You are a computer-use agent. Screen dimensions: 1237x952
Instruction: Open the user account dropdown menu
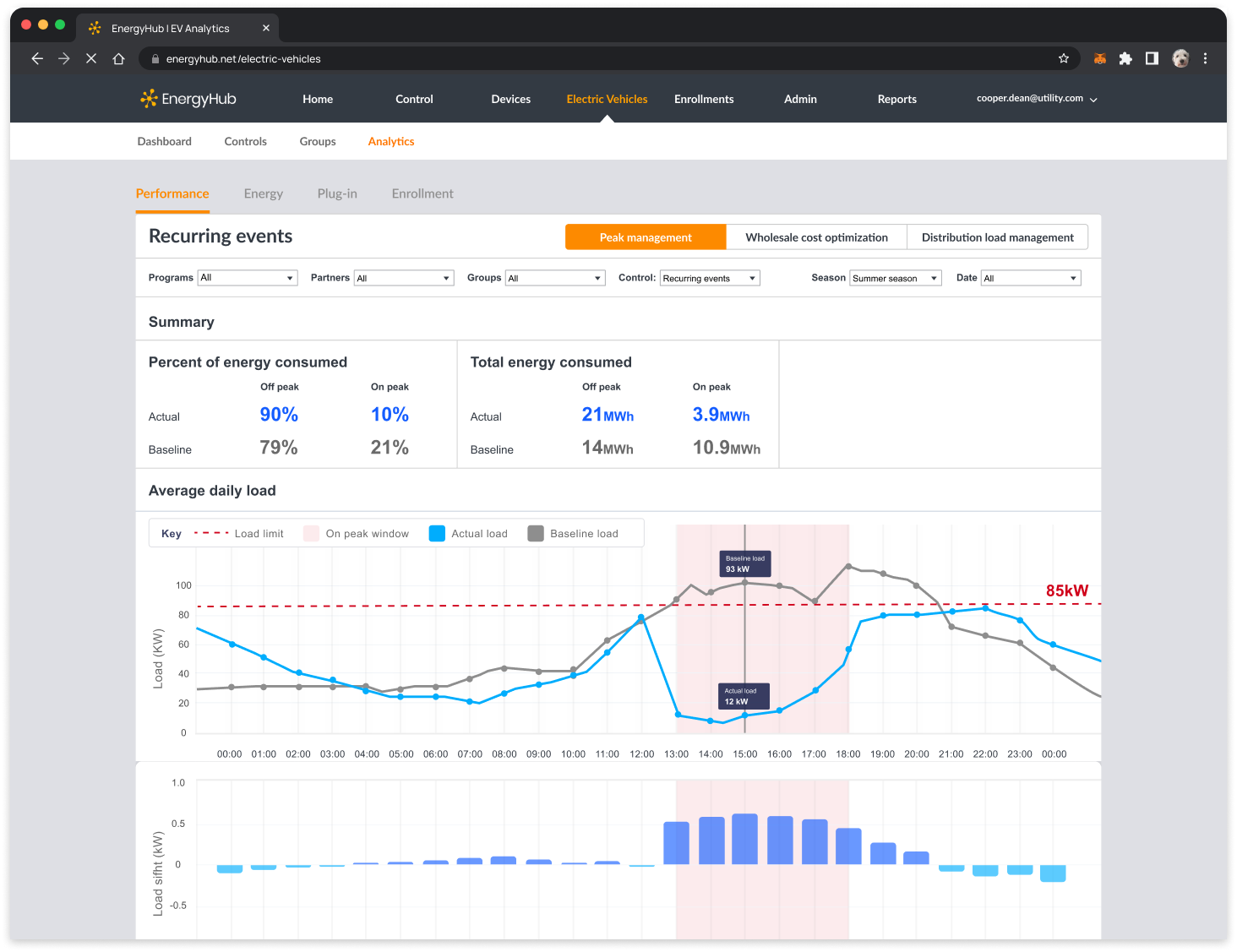click(1037, 99)
